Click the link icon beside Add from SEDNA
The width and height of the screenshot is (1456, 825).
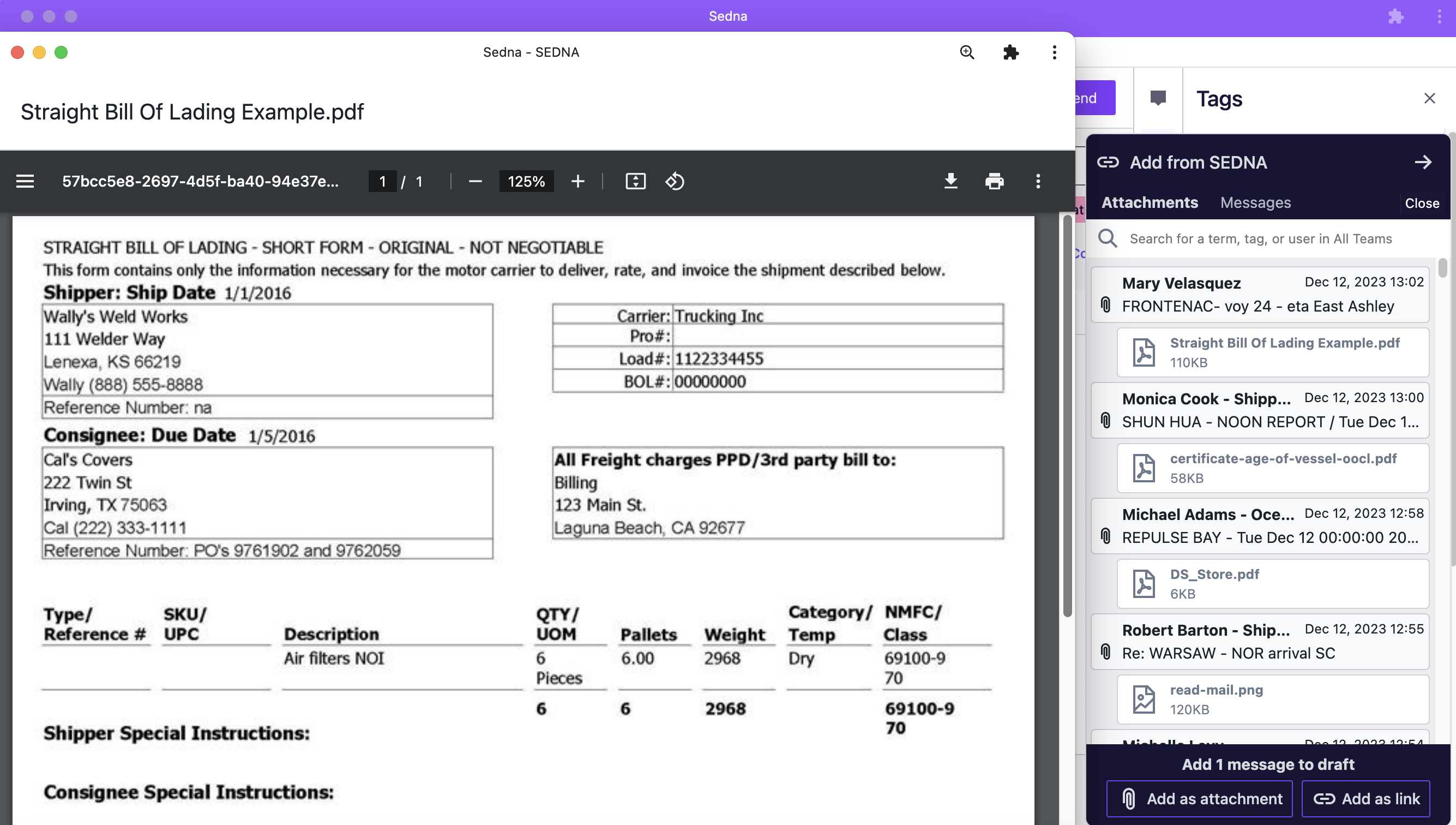click(x=1108, y=163)
